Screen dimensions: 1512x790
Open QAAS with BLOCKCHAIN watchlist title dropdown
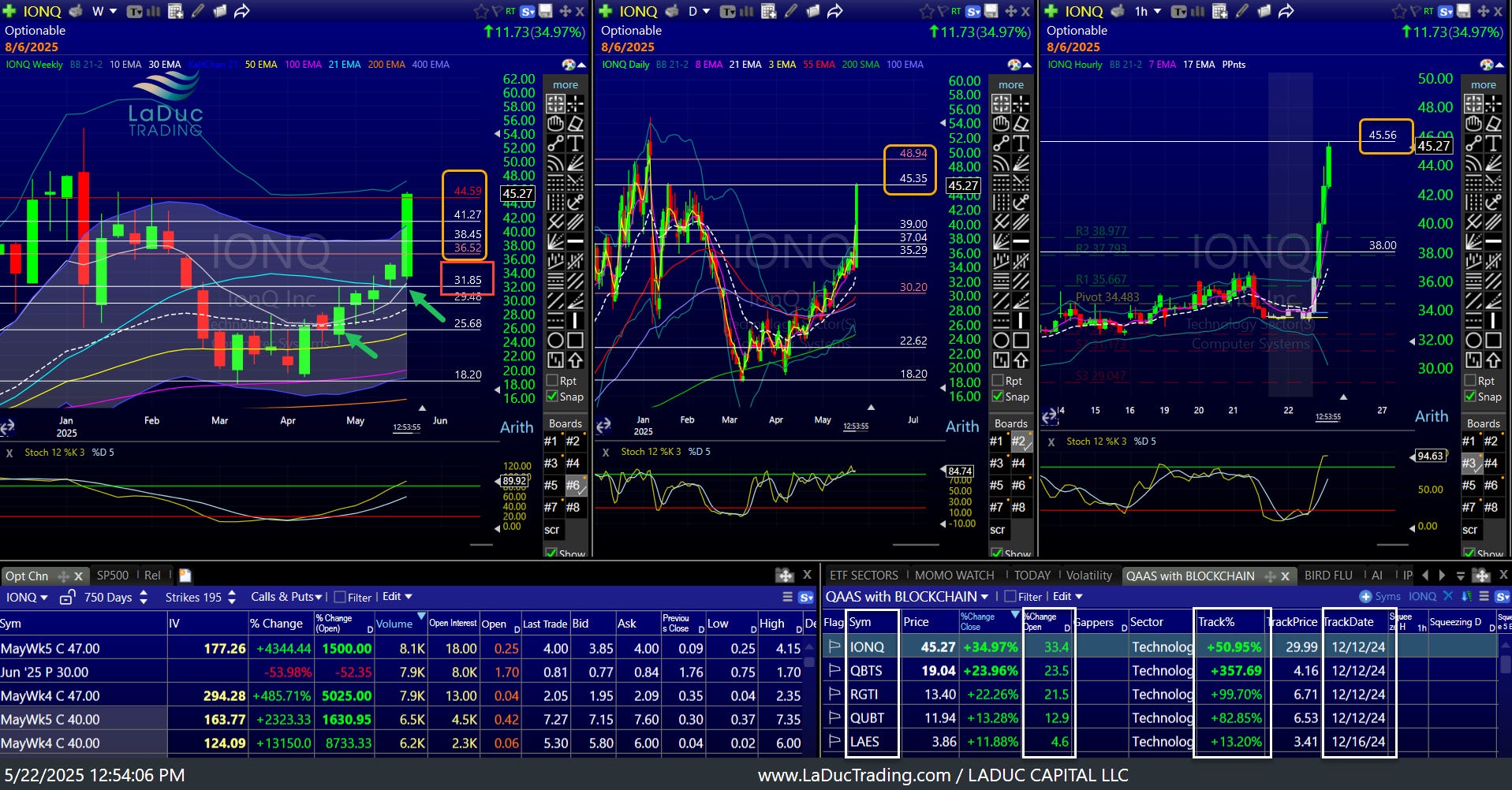[x=906, y=597]
